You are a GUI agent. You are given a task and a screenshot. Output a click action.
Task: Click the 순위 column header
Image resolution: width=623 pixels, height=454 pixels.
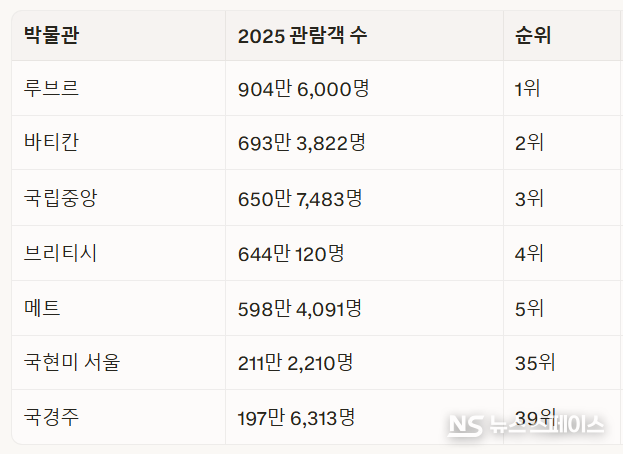[533, 37]
